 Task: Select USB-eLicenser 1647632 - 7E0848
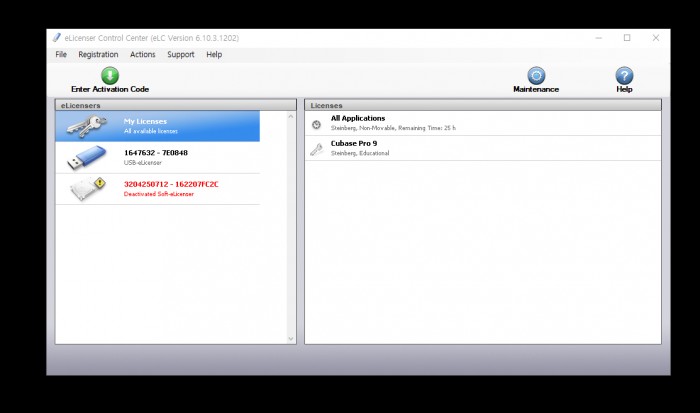point(158,158)
